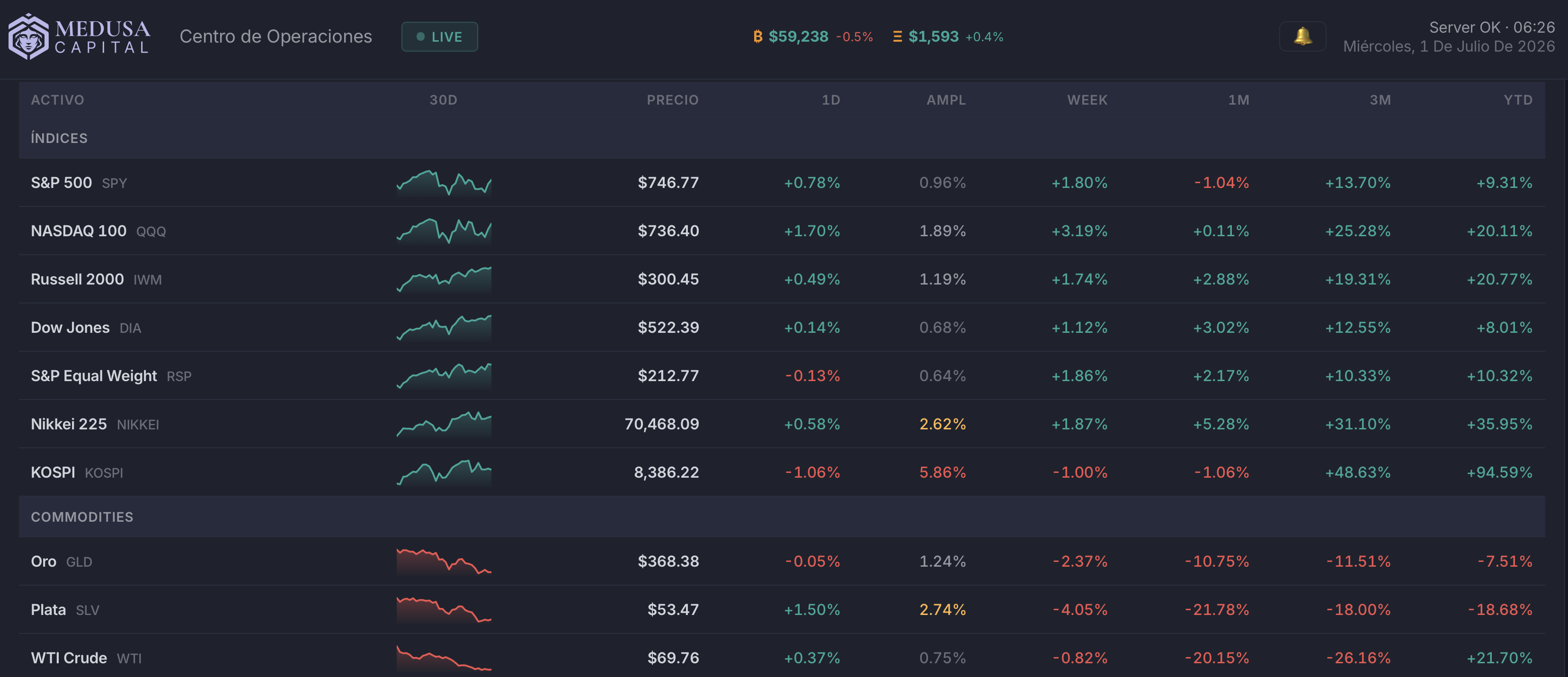Collapse the COMMODITIES section header
Viewport: 1568px width, 677px height.
click(x=782, y=517)
